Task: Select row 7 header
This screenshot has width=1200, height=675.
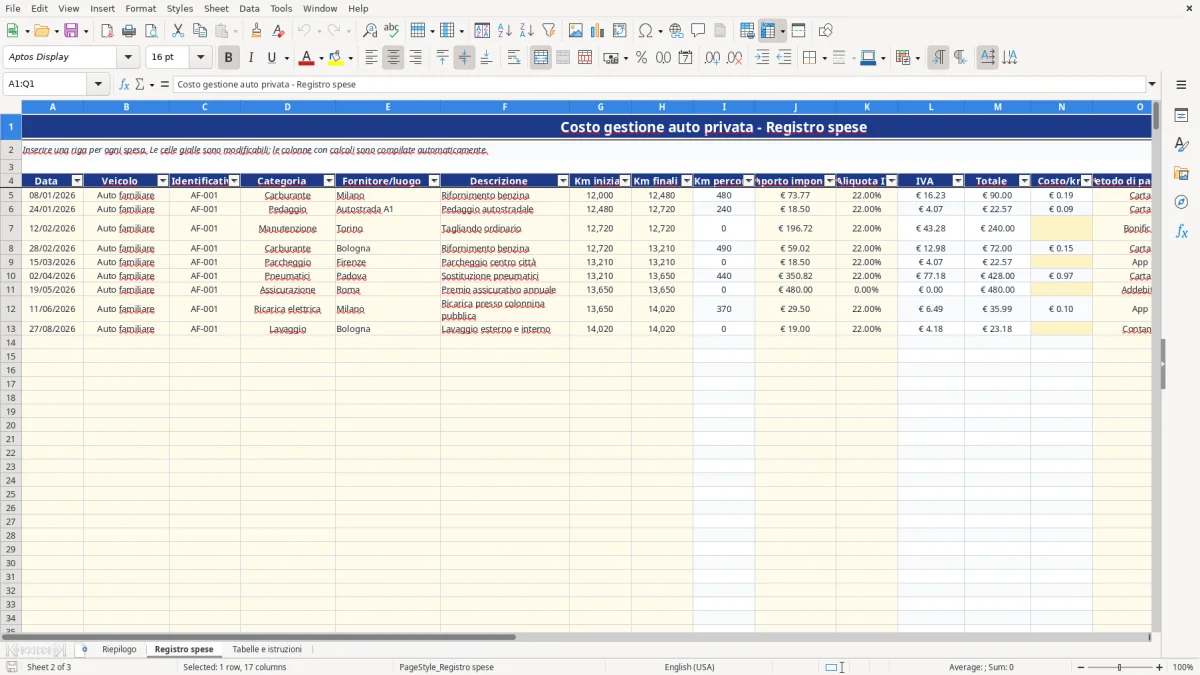Action: [11, 228]
